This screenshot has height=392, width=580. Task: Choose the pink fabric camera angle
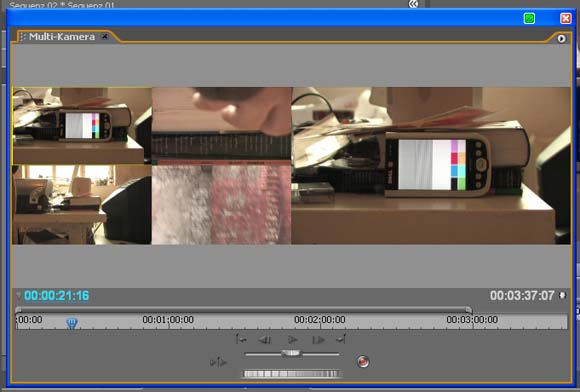[x=222, y=205]
